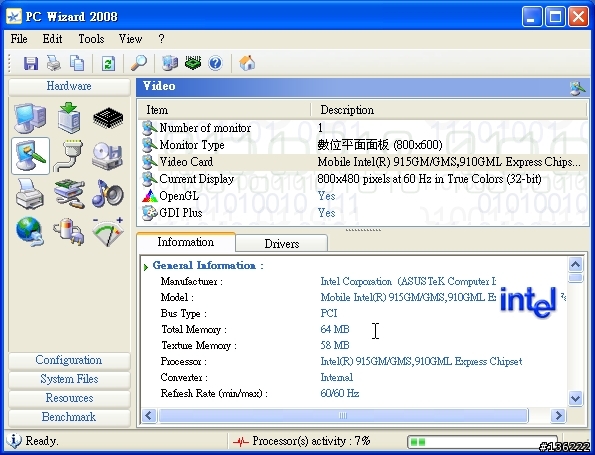
Task: Click the horizontal scrollbar left arrow
Action: 149,416
